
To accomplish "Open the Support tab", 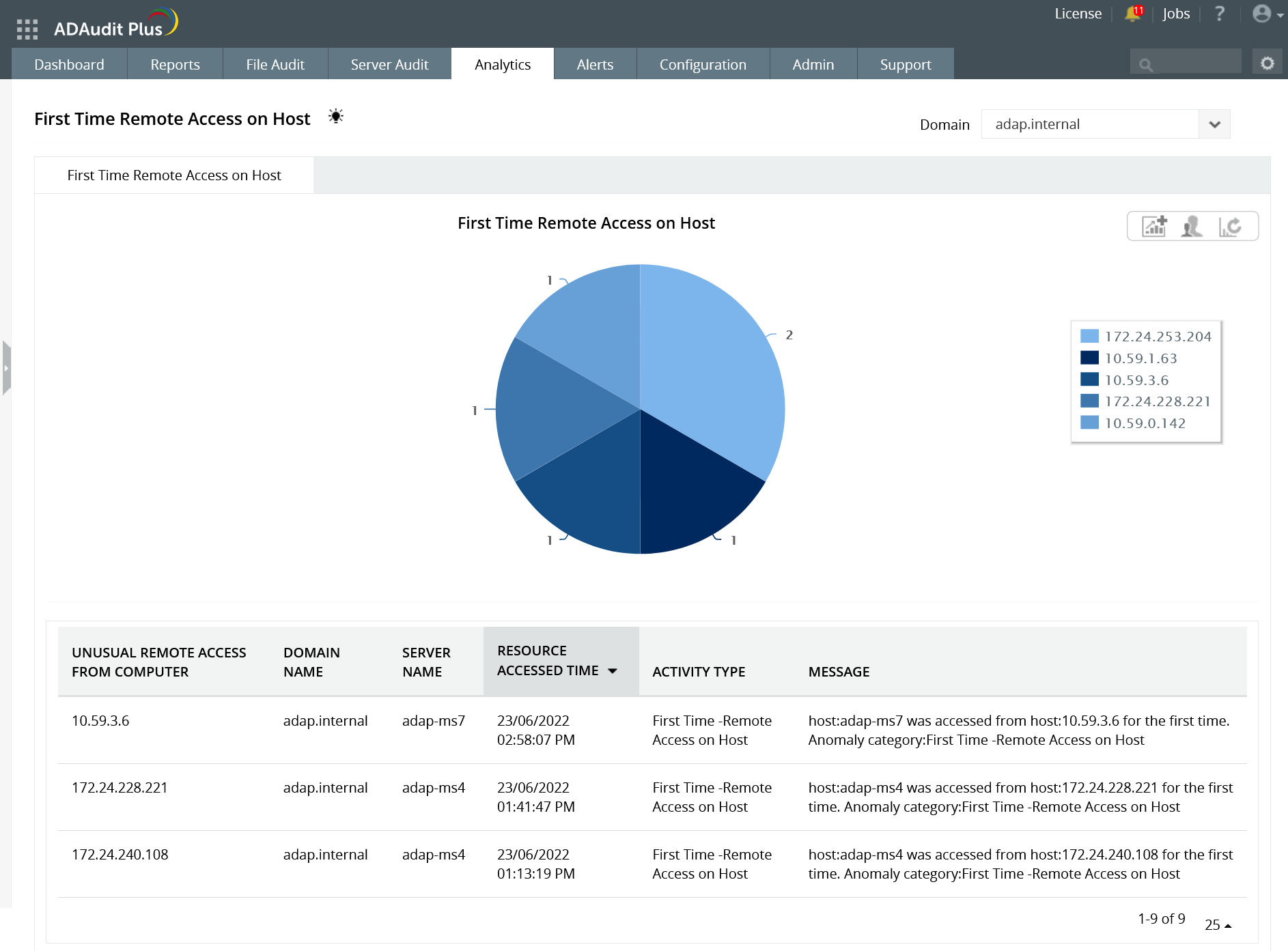I will 906,64.
